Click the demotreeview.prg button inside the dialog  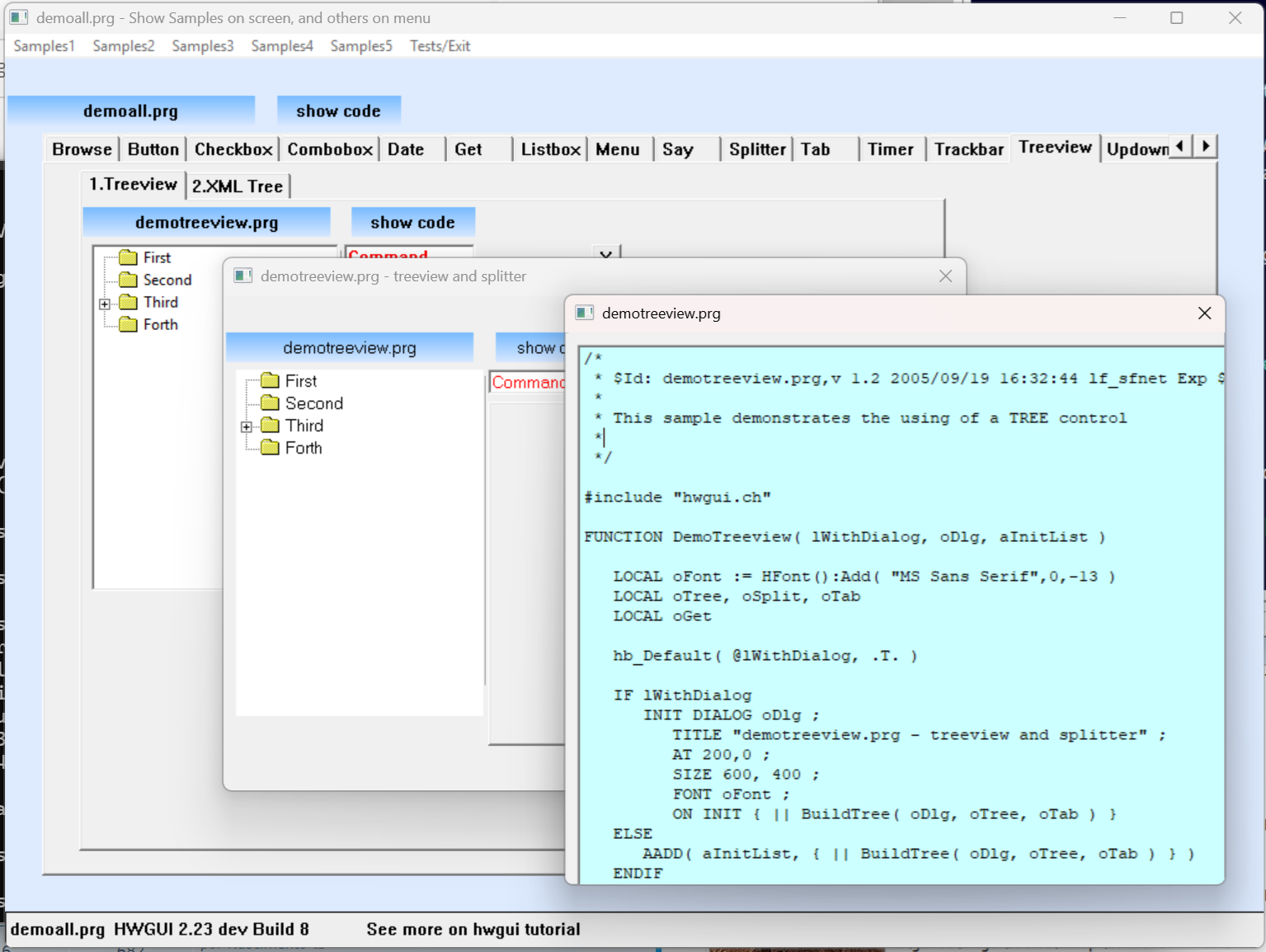click(x=349, y=348)
